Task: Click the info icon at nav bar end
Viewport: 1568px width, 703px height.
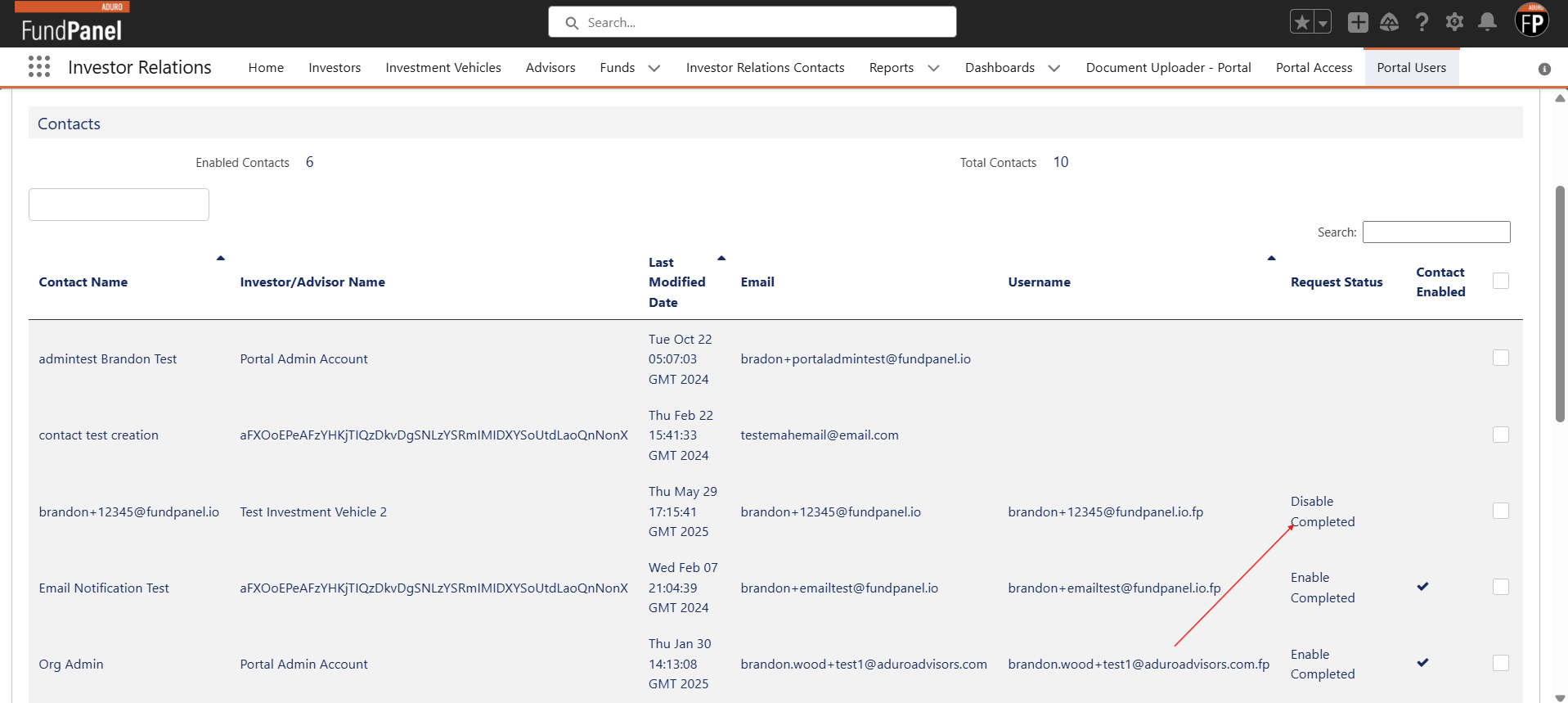Action: click(x=1544, y=69)
